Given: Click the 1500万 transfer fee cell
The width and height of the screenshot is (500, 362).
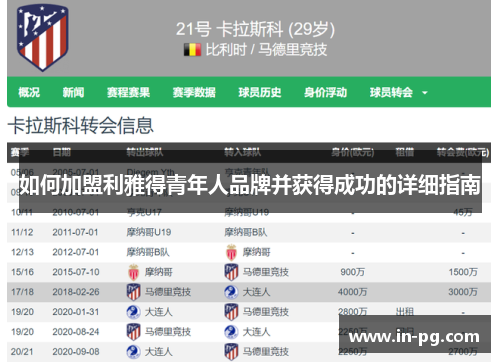Looking at the screenshot, I should 463,272.
